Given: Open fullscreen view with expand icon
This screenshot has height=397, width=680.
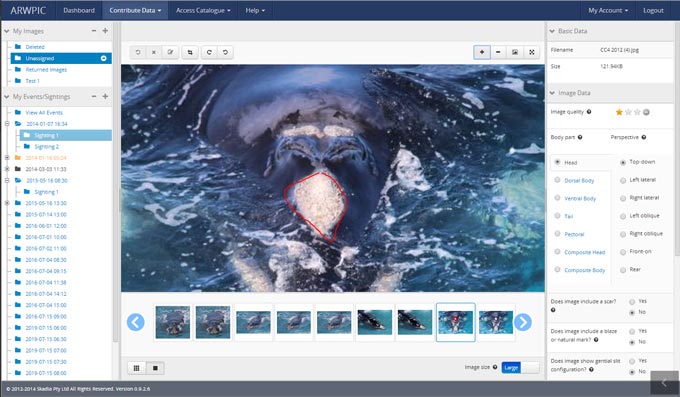Looking at the screenshot, I should [x=532, y=52].
